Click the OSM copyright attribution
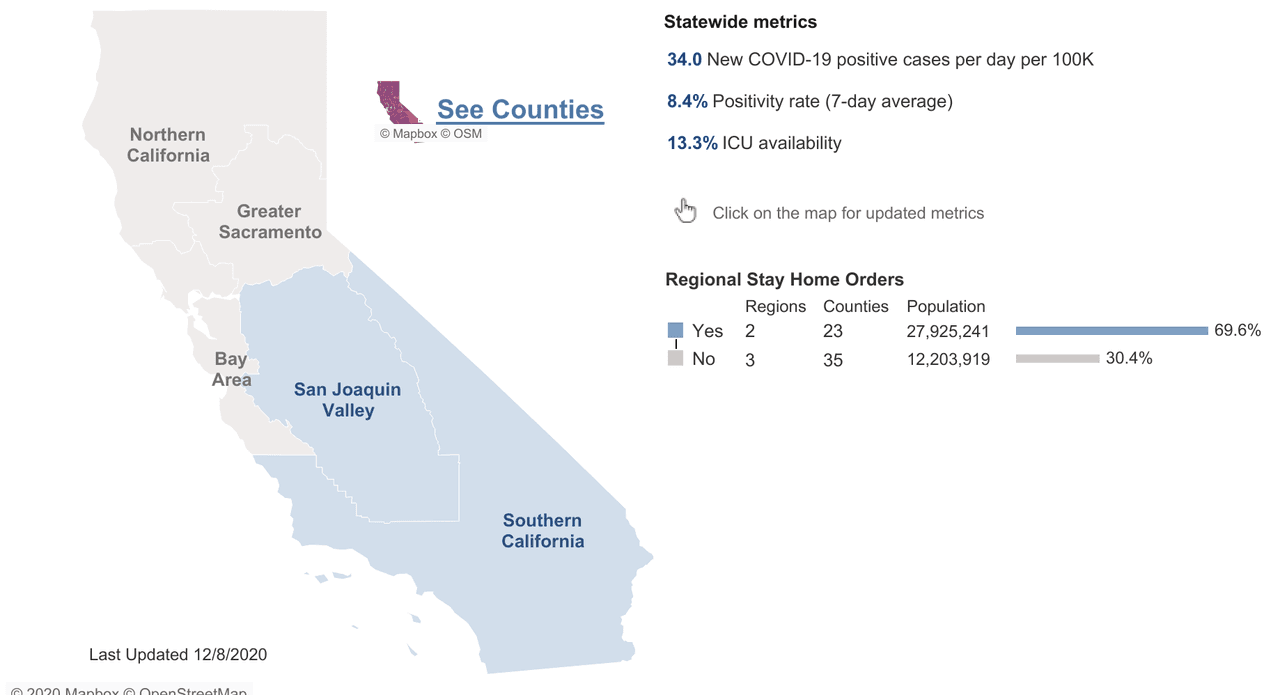 tap(461, 133)
